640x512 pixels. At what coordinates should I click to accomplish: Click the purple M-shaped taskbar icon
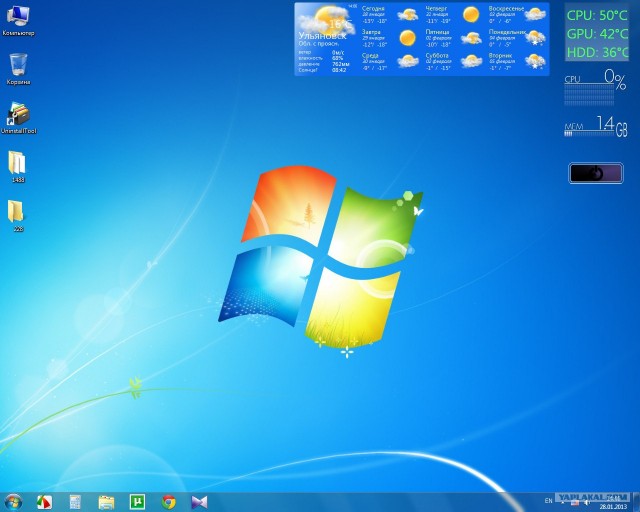click(x=200, y=501)
